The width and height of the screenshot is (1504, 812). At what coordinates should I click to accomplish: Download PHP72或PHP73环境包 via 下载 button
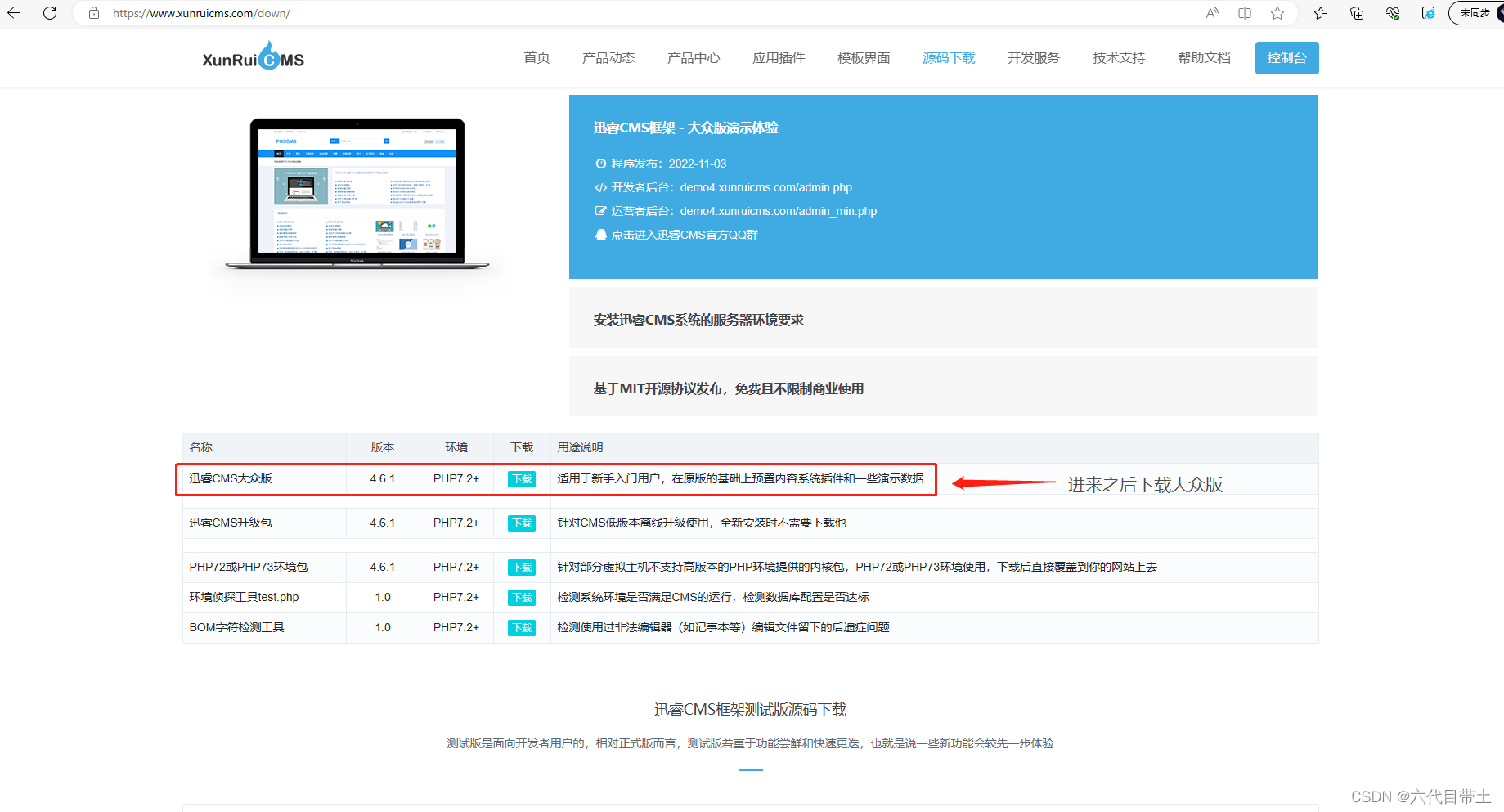pyautogui.click(x=522, y=568)
